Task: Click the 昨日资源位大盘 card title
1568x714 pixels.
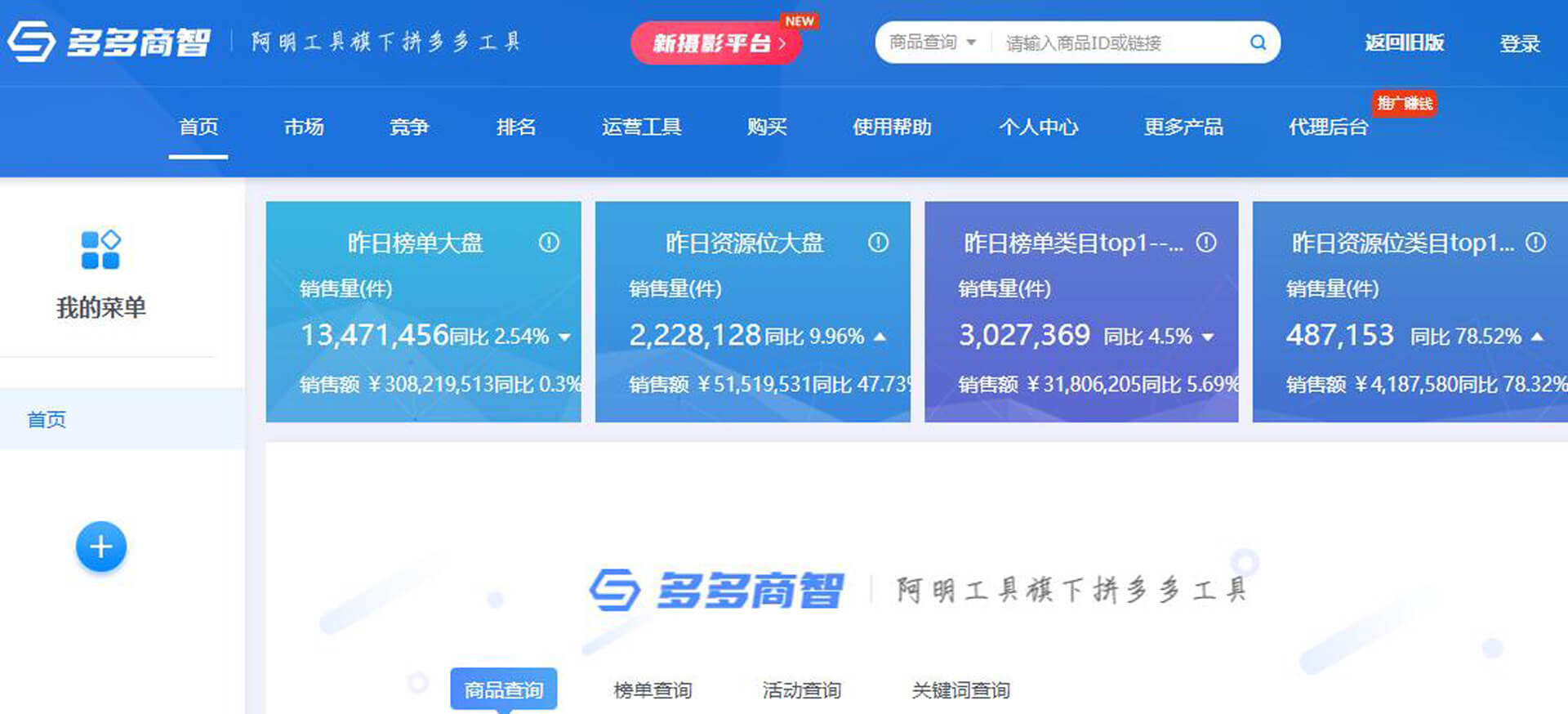Action: [744, 243]
